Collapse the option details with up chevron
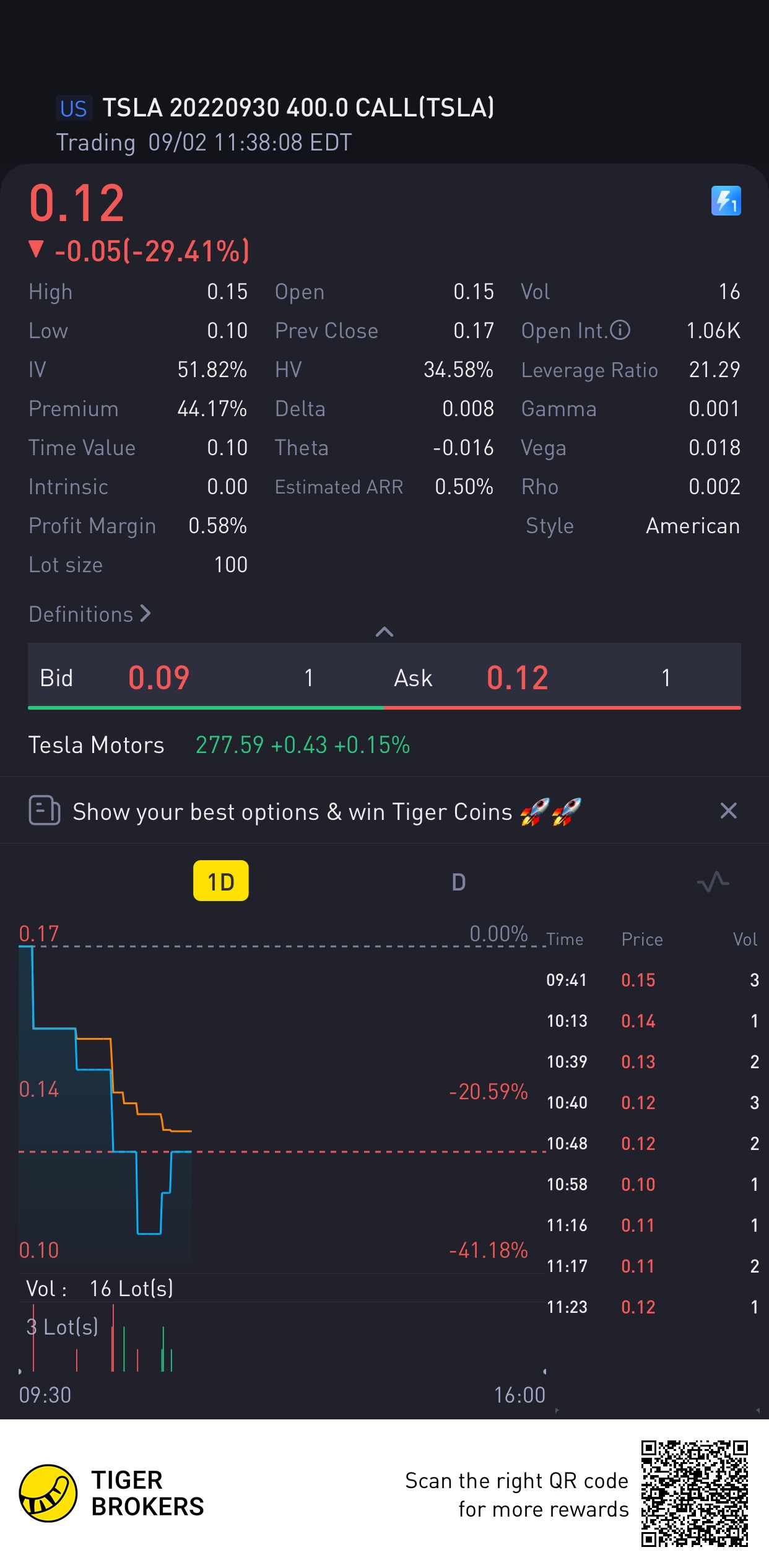The image size is (769, 1568). point(384,632)
